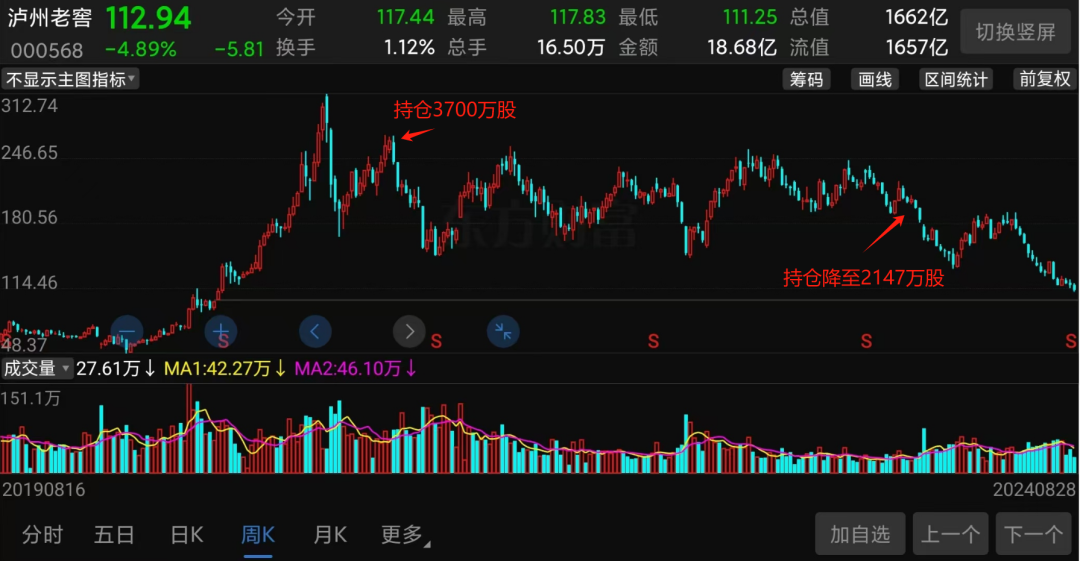
Task: Click the stock name 泸州老窖
Action: [50, 17]
